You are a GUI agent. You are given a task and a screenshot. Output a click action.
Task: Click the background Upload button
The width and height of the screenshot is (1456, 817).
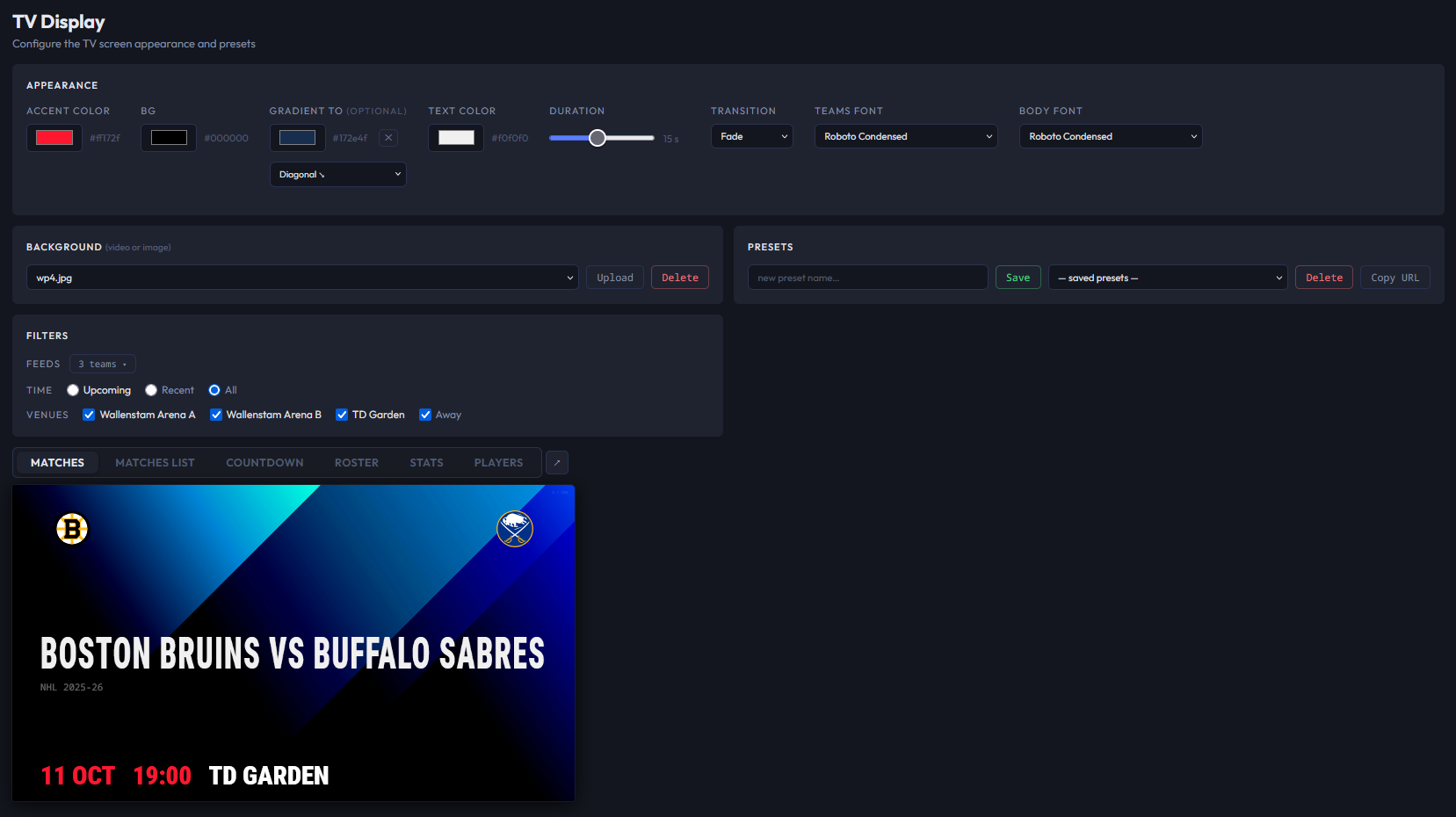point(615,278)
